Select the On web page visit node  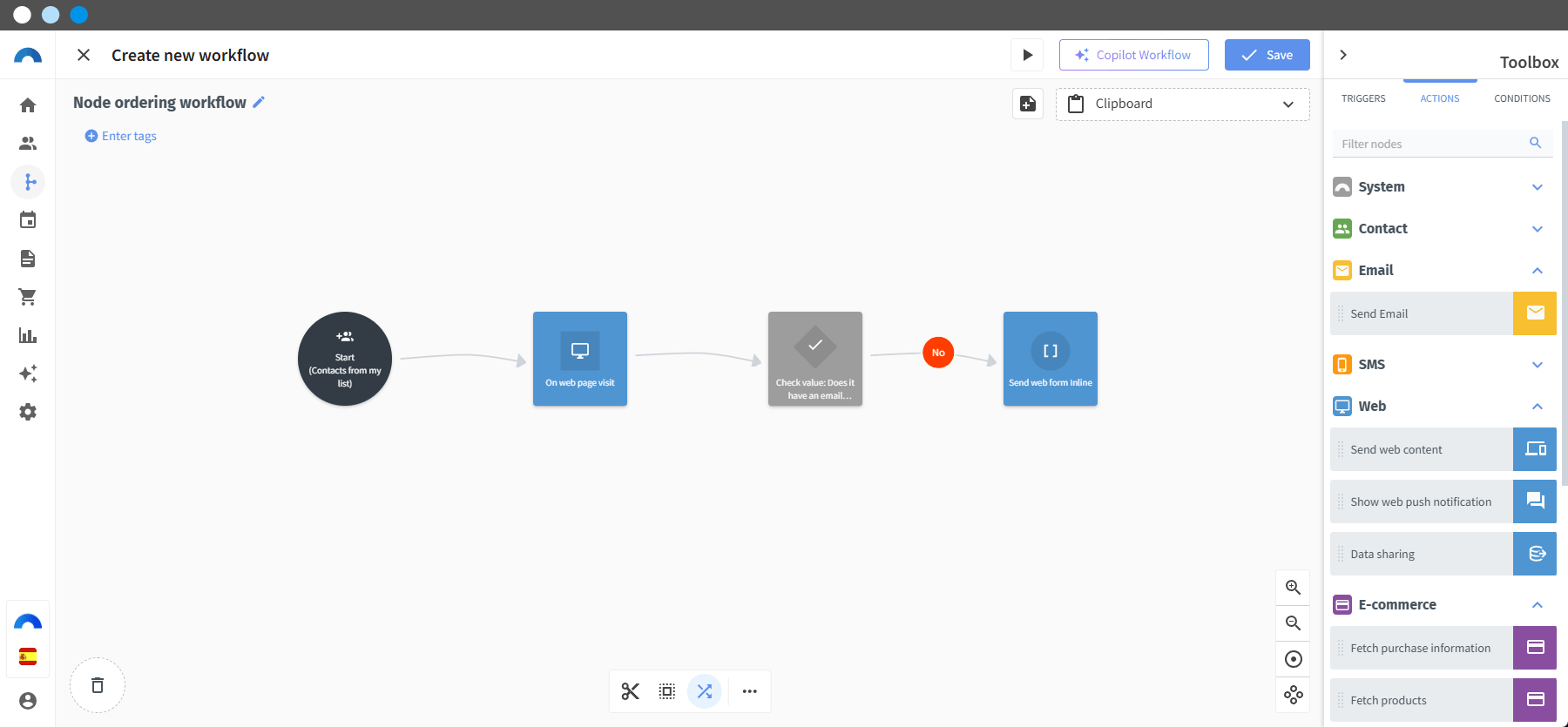(580, 359)
